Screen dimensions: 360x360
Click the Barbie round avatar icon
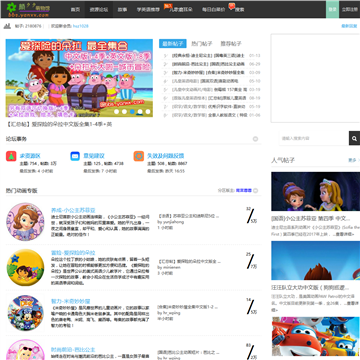(x=25, y=350)
